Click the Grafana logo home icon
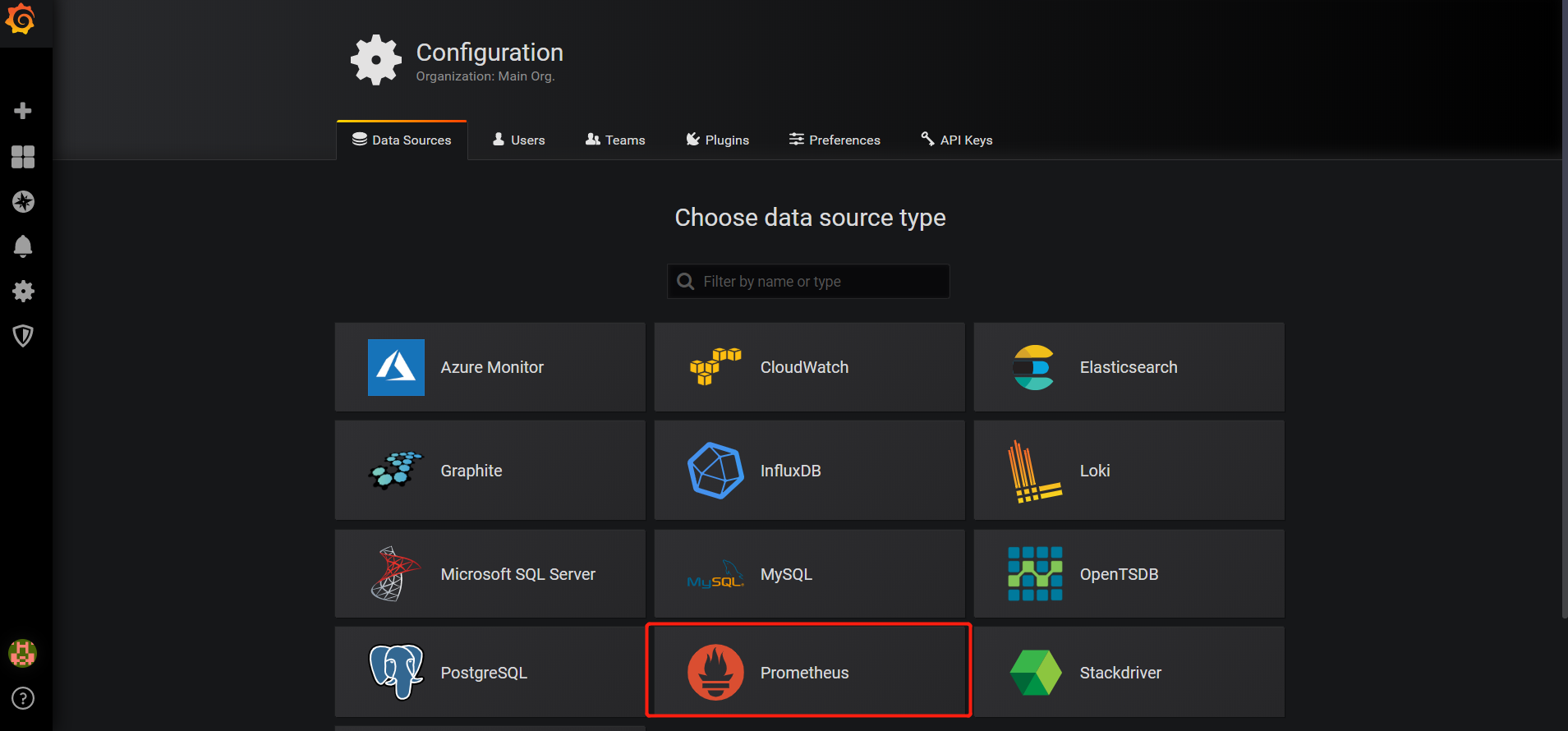 tap(21, 20)
